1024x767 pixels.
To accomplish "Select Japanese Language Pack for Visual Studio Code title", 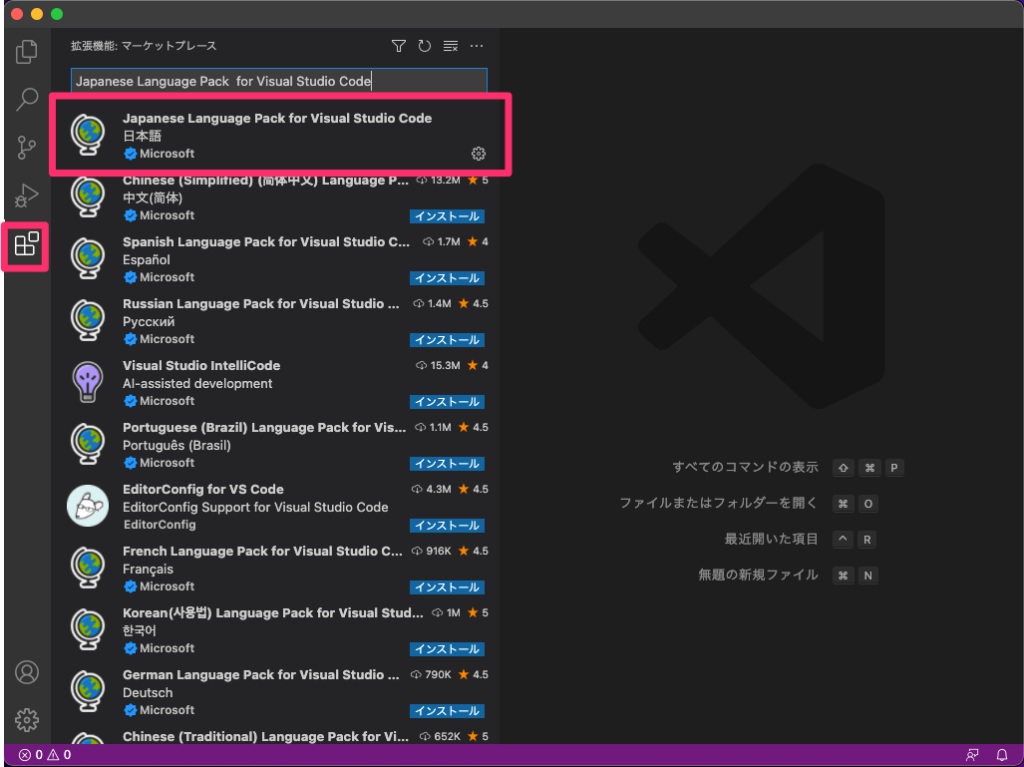I will (x=277, y=118).
